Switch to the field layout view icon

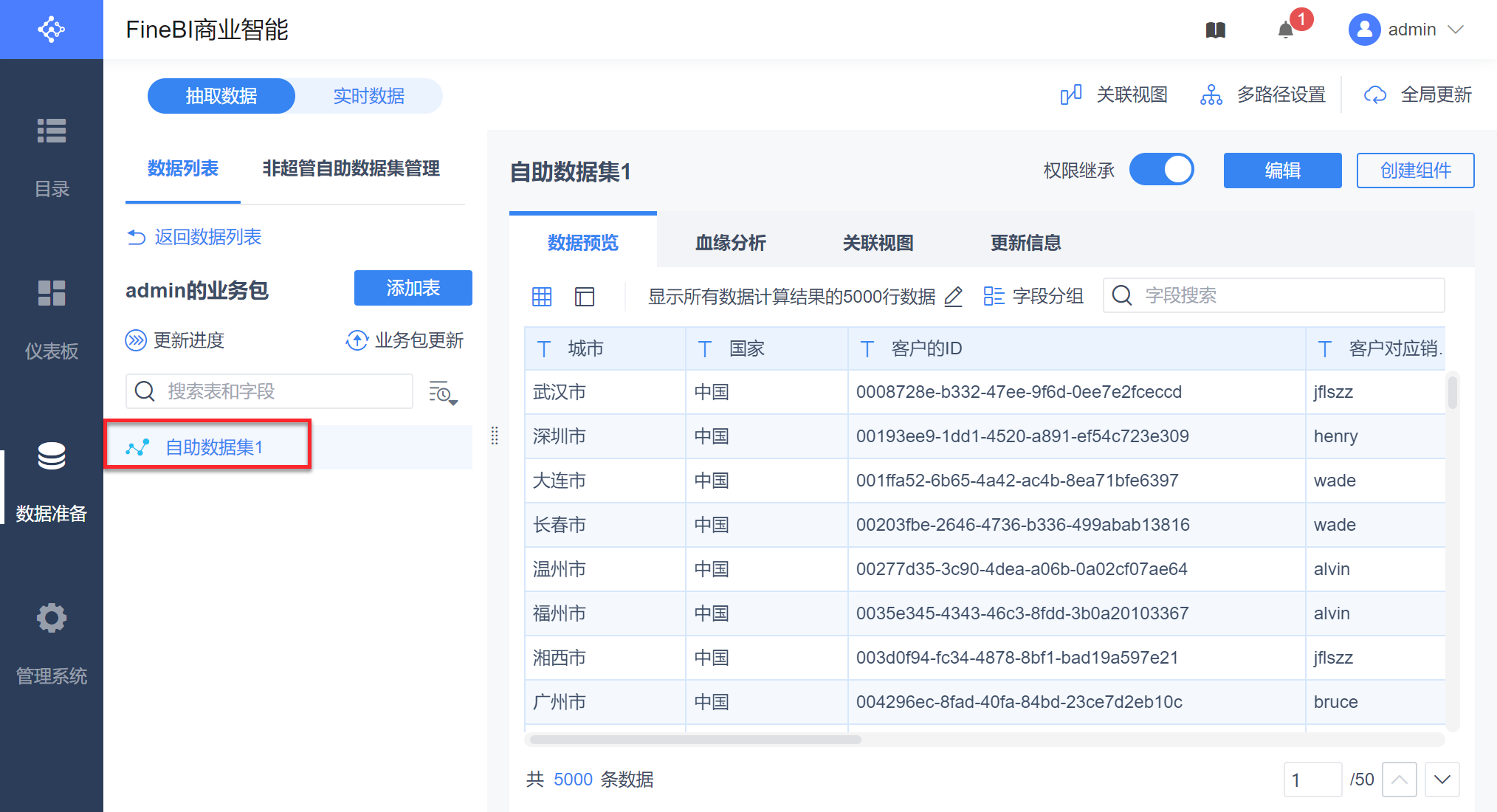point(585,297)
